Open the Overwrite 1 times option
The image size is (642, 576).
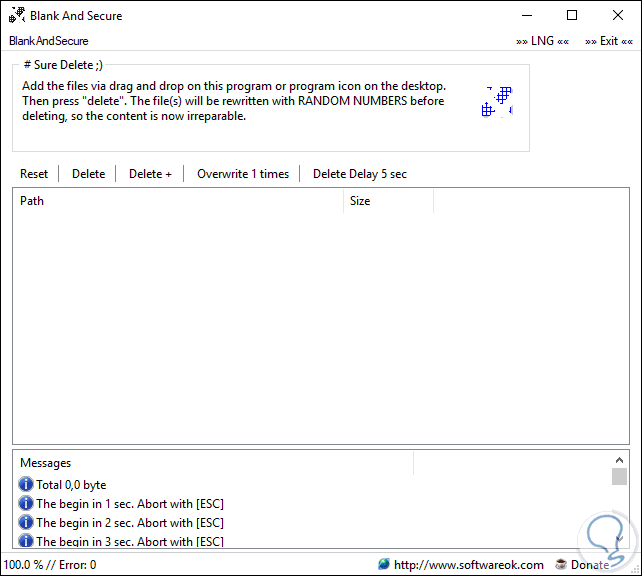[x=243, y=174]
